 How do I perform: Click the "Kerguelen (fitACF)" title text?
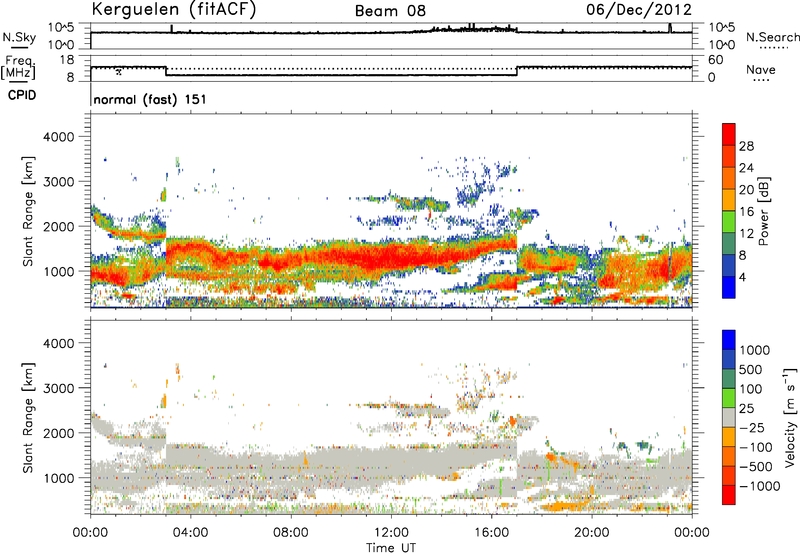click(173, 10)
